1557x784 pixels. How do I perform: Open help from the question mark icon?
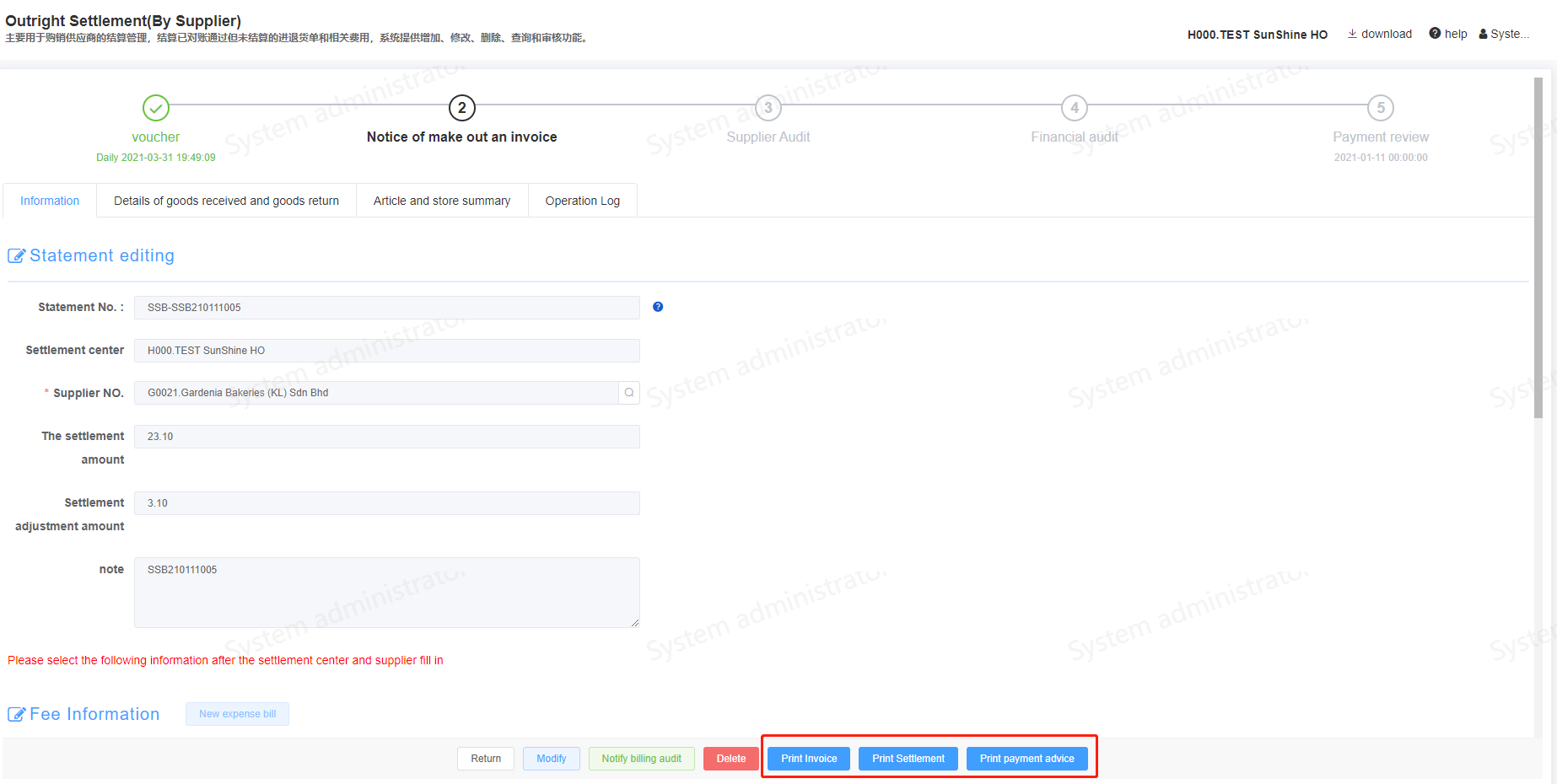coord(1435,34)
